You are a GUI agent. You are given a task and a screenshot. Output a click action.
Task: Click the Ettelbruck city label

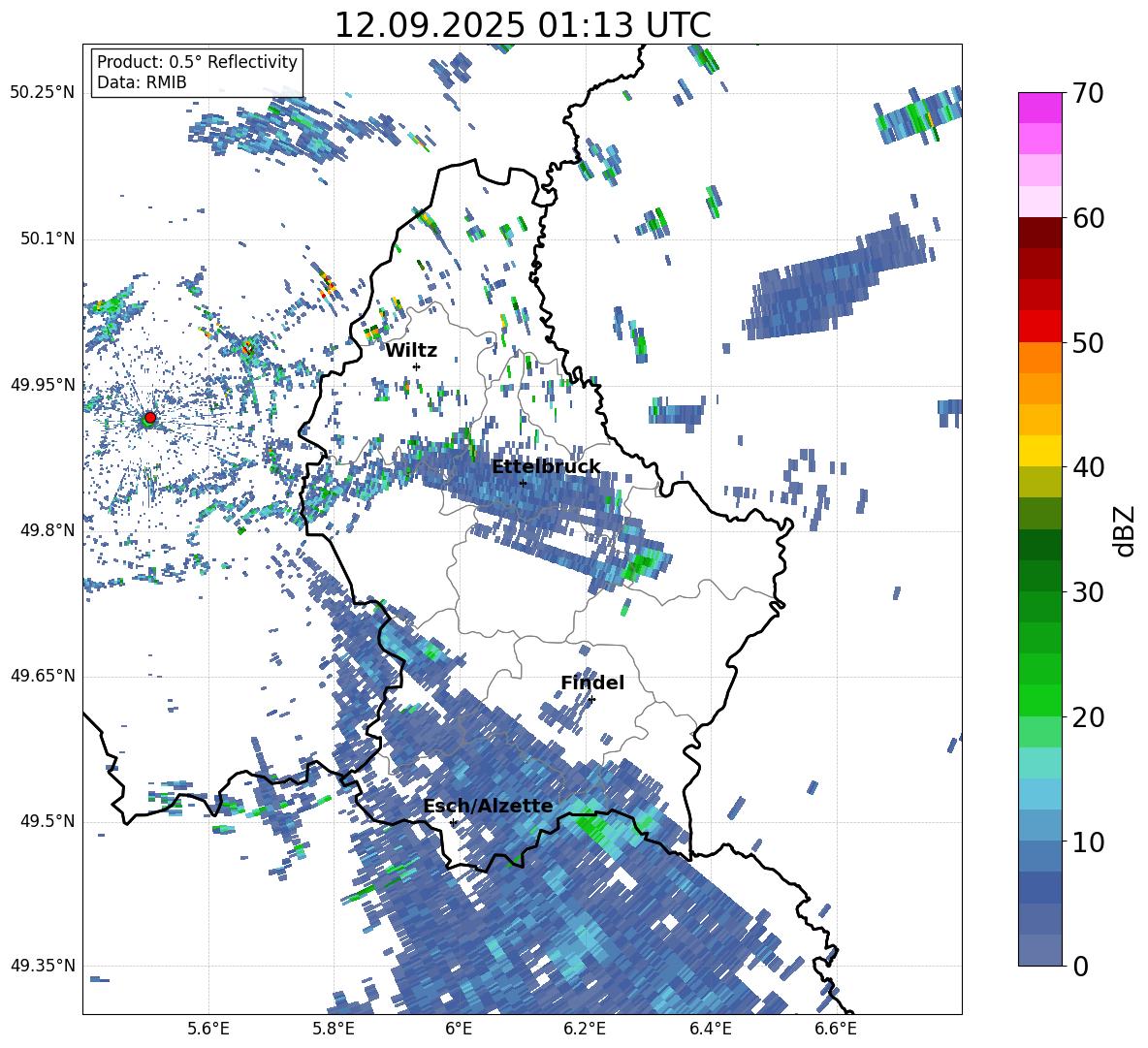pos(546,467)
